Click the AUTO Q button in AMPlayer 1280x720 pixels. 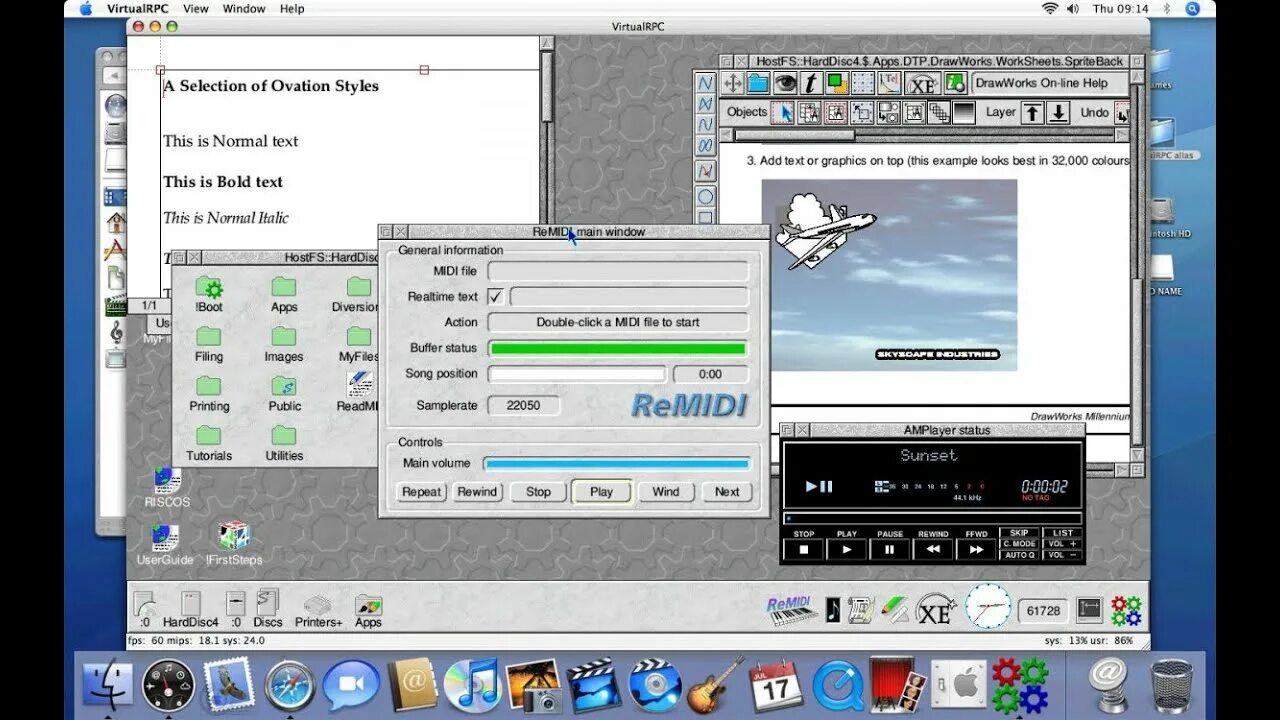point(1020,555)
